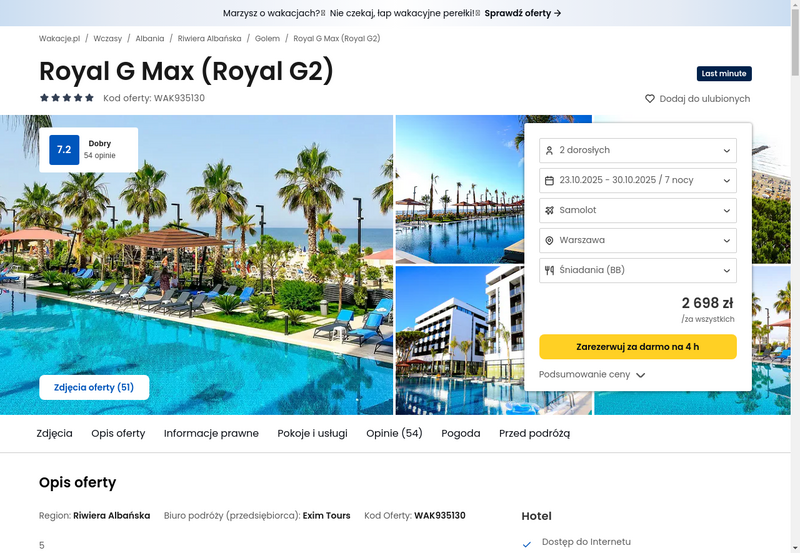Image resolution: width=800 pixels, height=553 pixels.
Task: Click the five-star hotel rating icons
Action: (67, 98)
